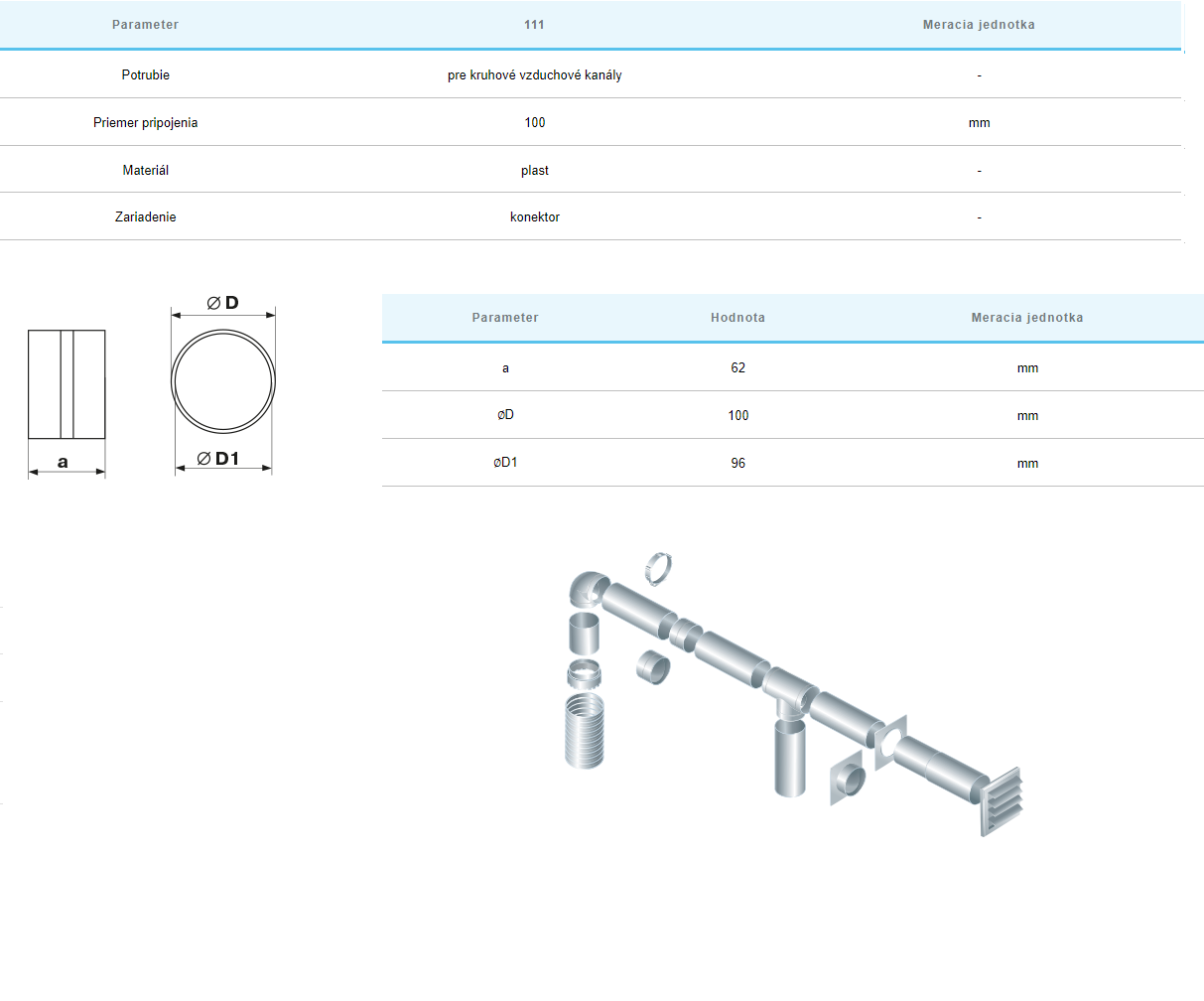Select the 'Priemer pripojenia' row label
Screen dimensions: 1204x1001
[x=146, y=123]
